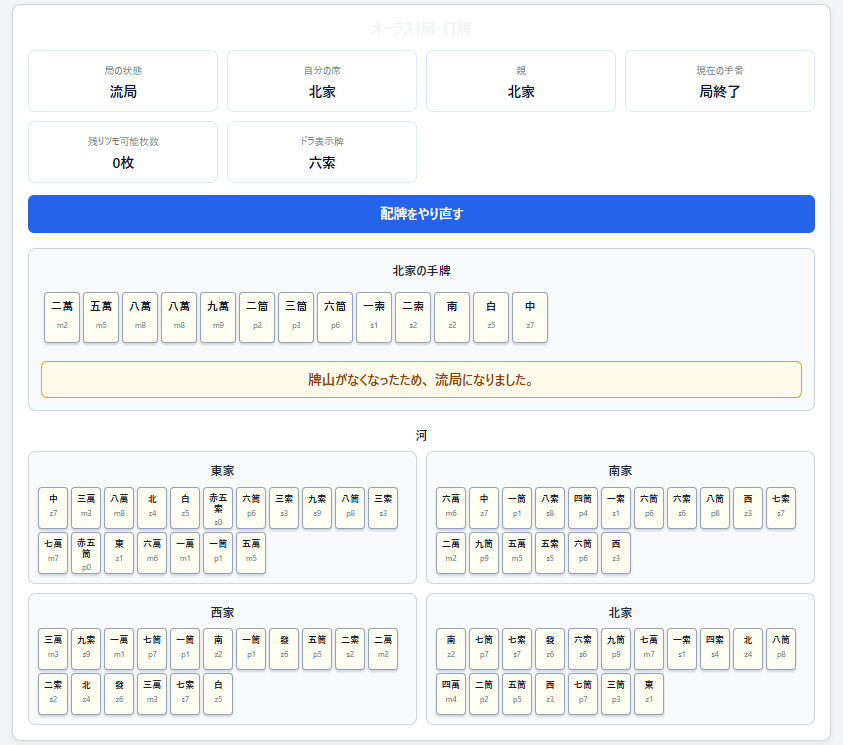Click the 自分の席 seat card
The width and height of the screenshot is (843, 745).
(322, 81)
